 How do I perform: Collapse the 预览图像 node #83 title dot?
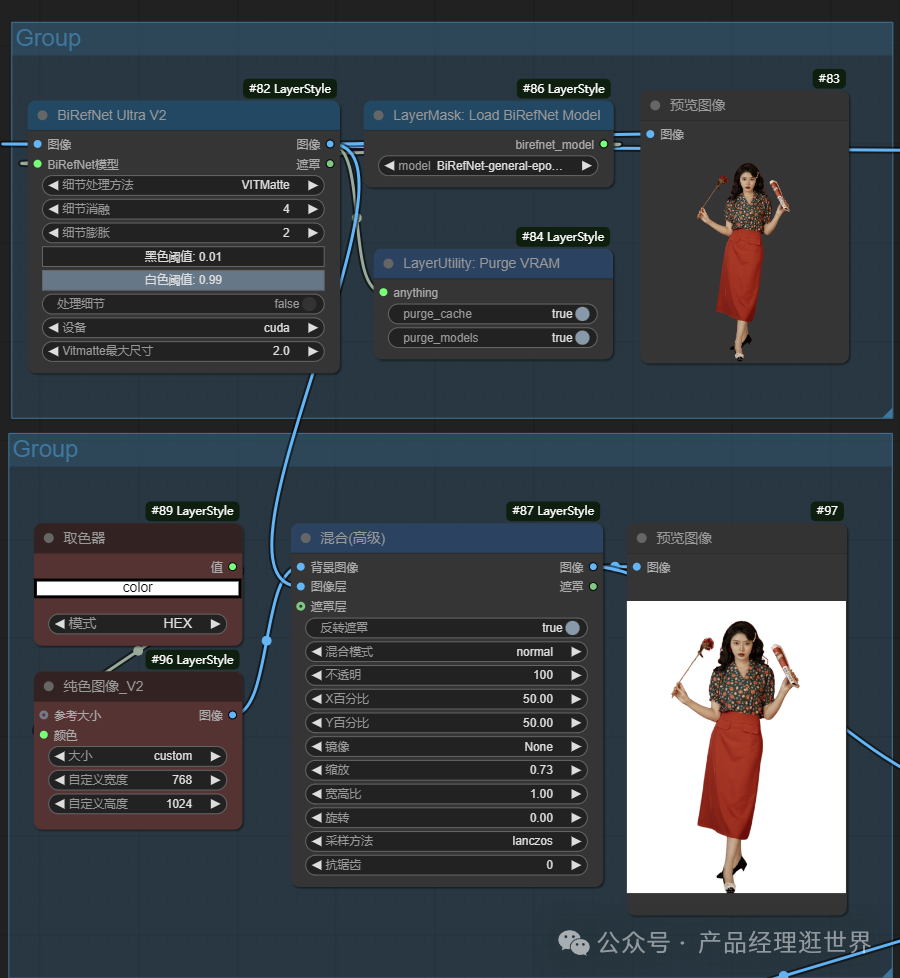(x=655, y=105)
